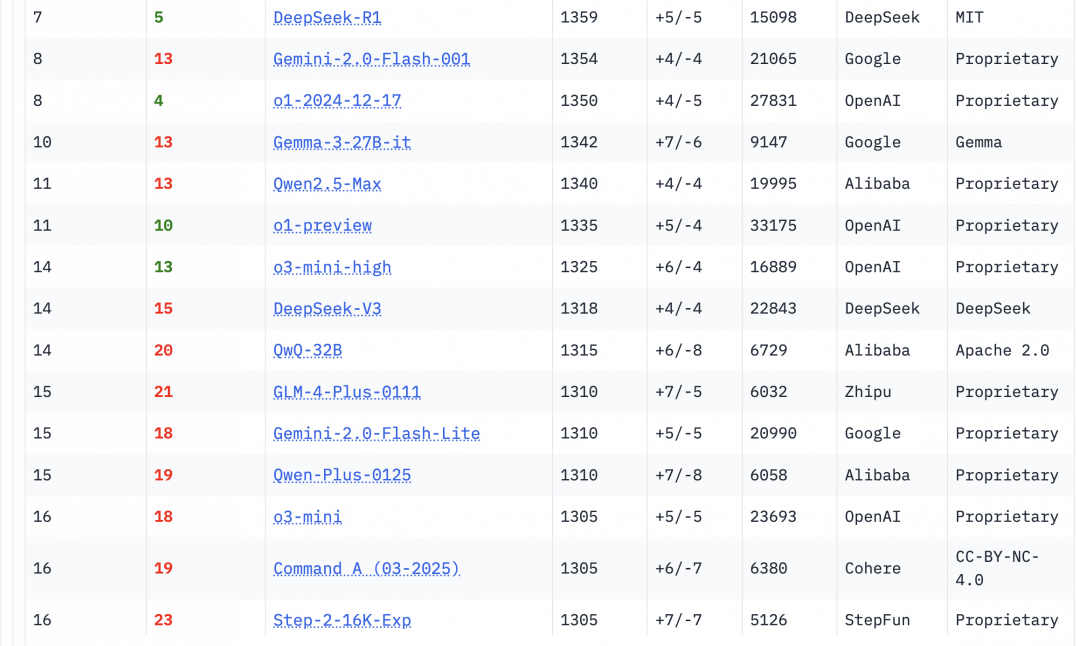Click the red rank number 15
The height and width of the screenshot is (646, 1077).
tap(163, 309)
